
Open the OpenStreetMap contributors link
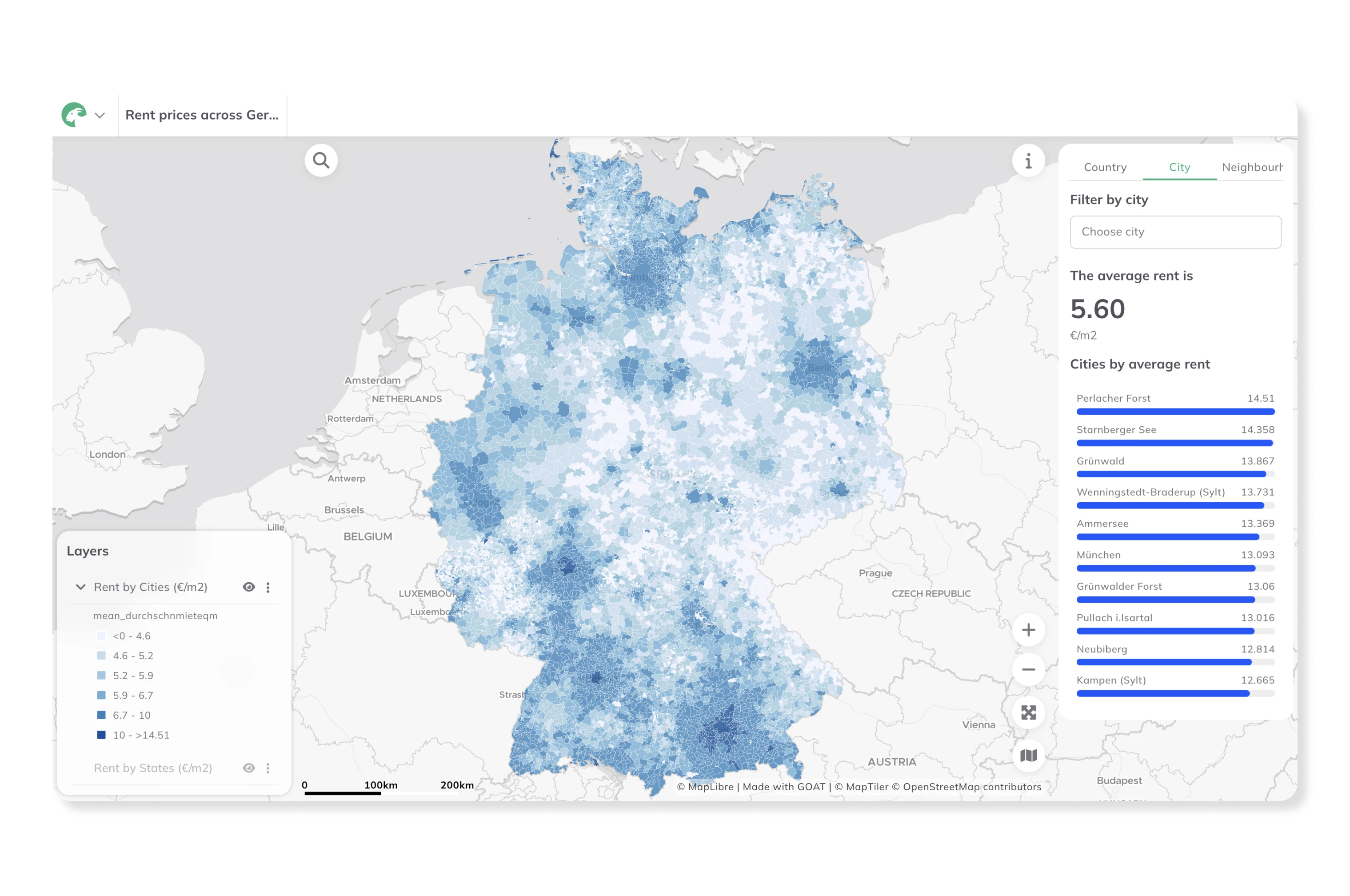(966, 787)
